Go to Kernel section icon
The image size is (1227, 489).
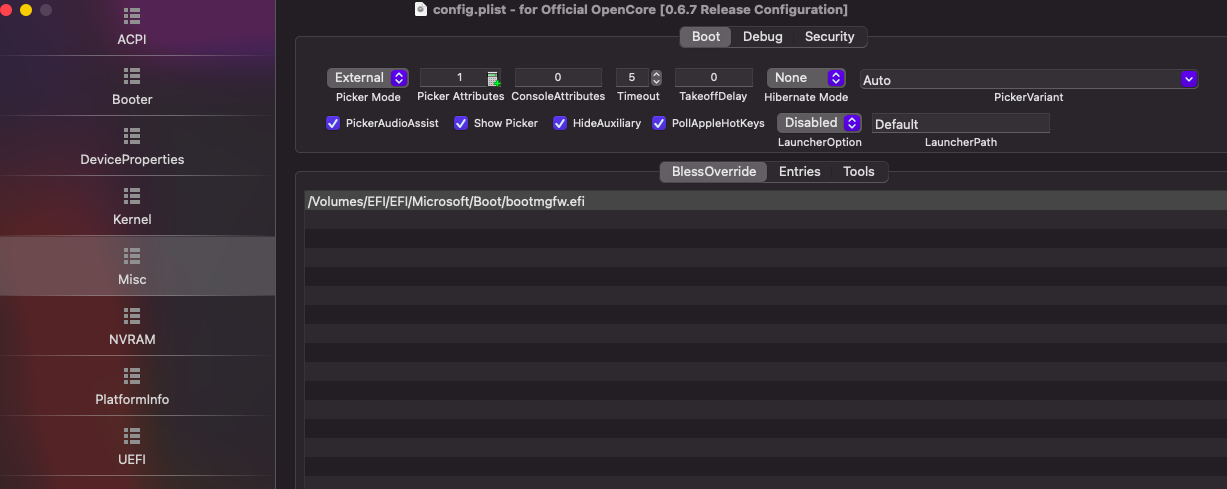132,196
